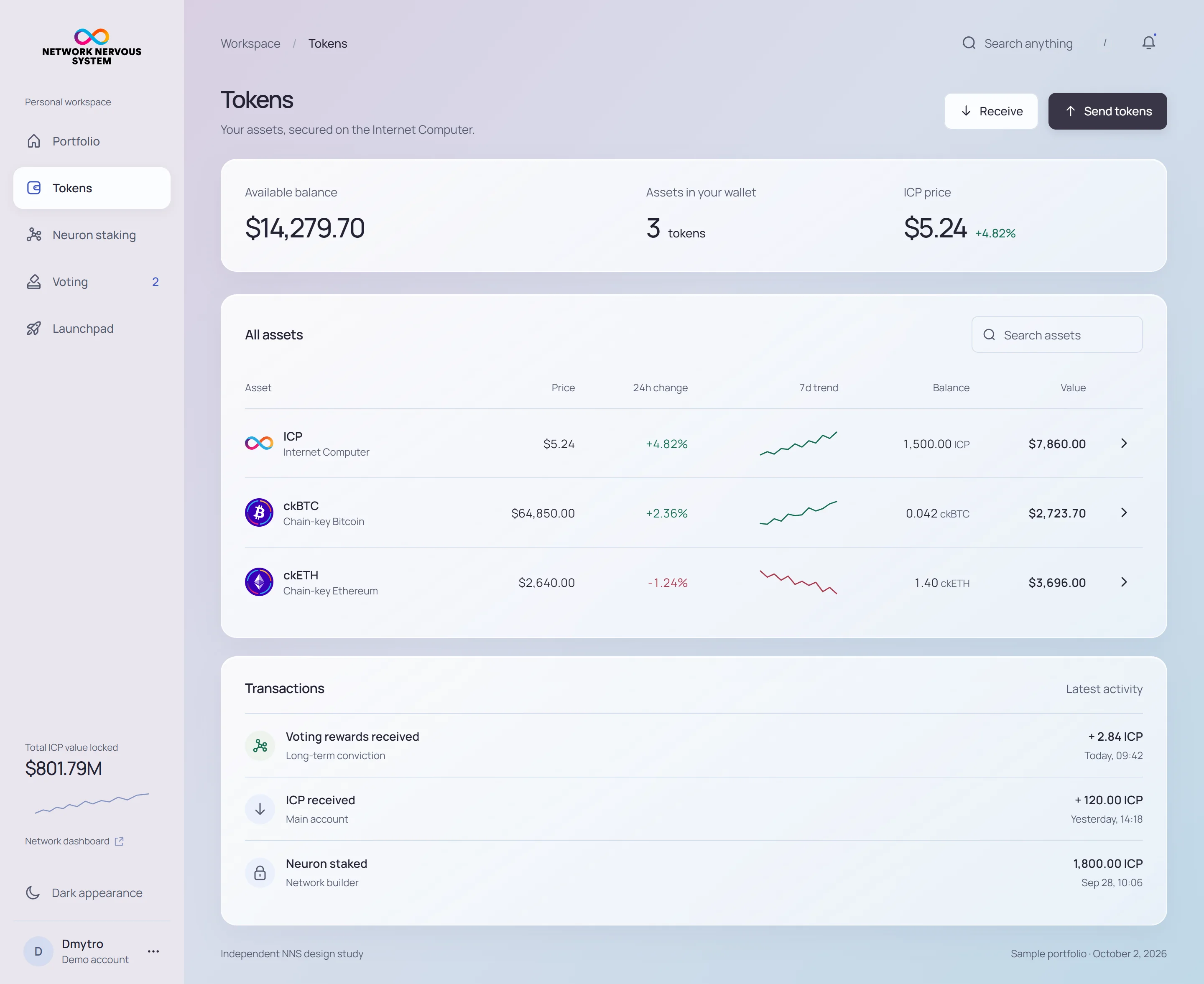The height and width of the screenshot is (984, 1204).
Task: Select the Tokens sidebar item
Action: tap(92, 188)
